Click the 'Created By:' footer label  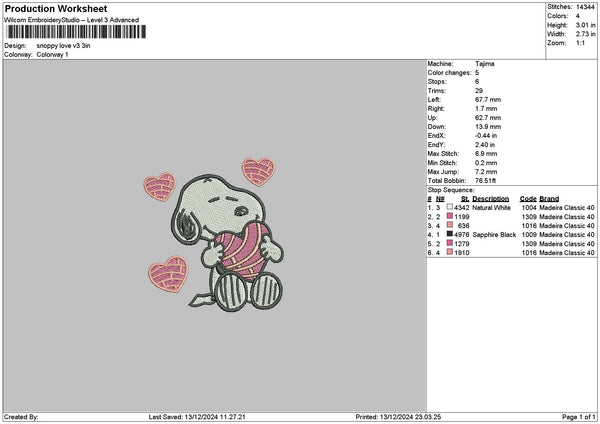tap(21, 417)
